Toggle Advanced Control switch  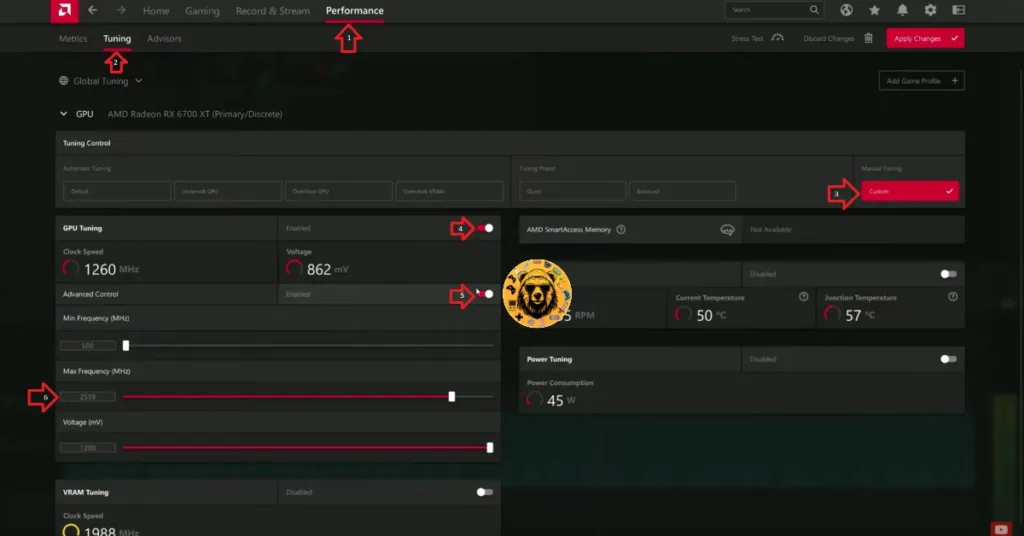coord(485,294)
